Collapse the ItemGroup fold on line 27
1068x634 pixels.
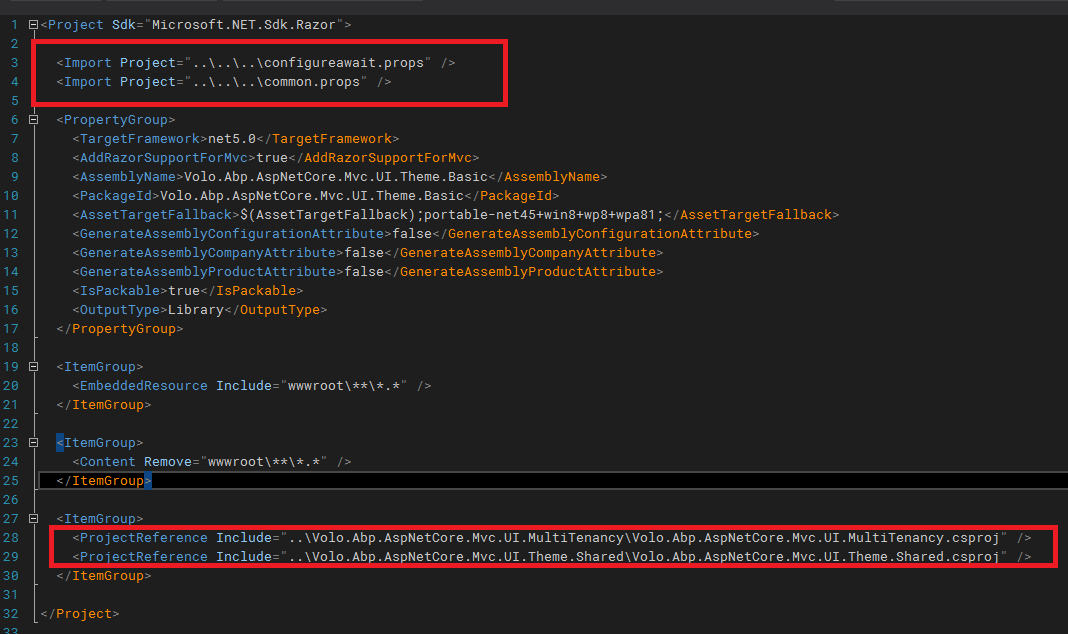(x=33, y=519)
